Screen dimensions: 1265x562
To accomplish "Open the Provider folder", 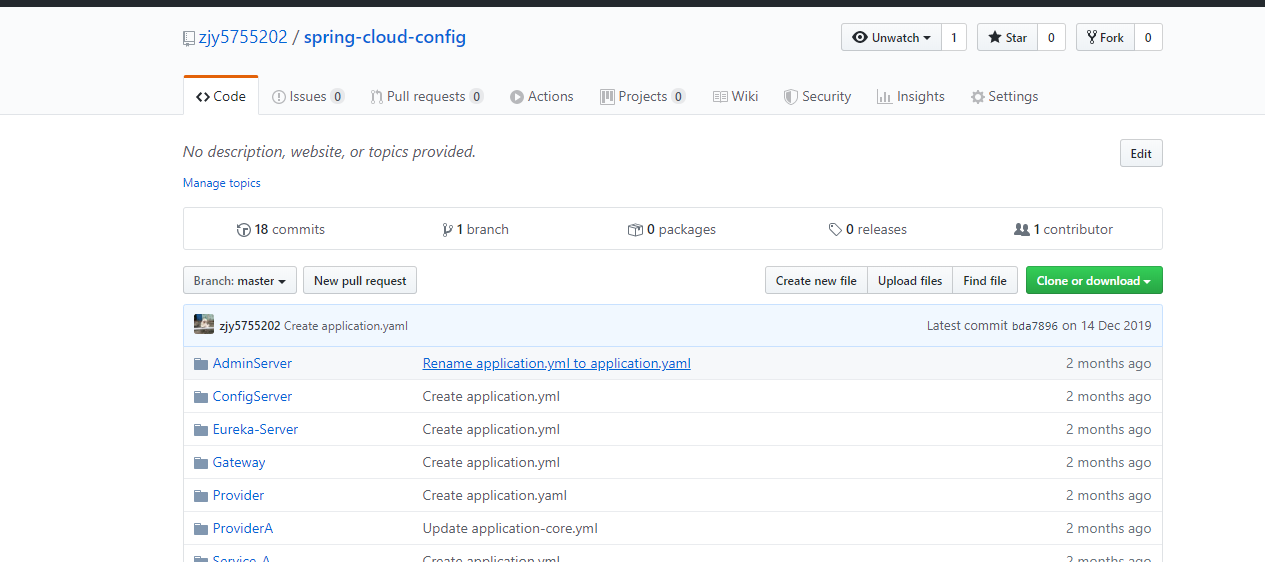I will click(x=238, y=496).
